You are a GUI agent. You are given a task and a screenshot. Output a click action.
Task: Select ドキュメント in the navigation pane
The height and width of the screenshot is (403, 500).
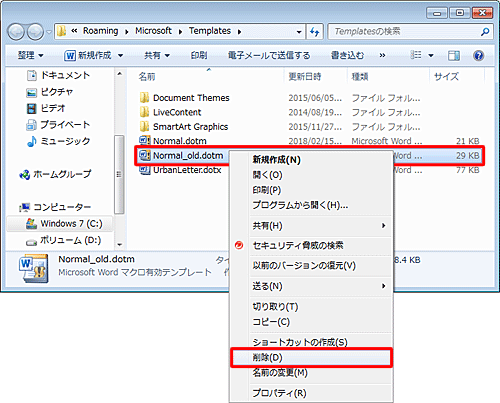click(58, 75)
